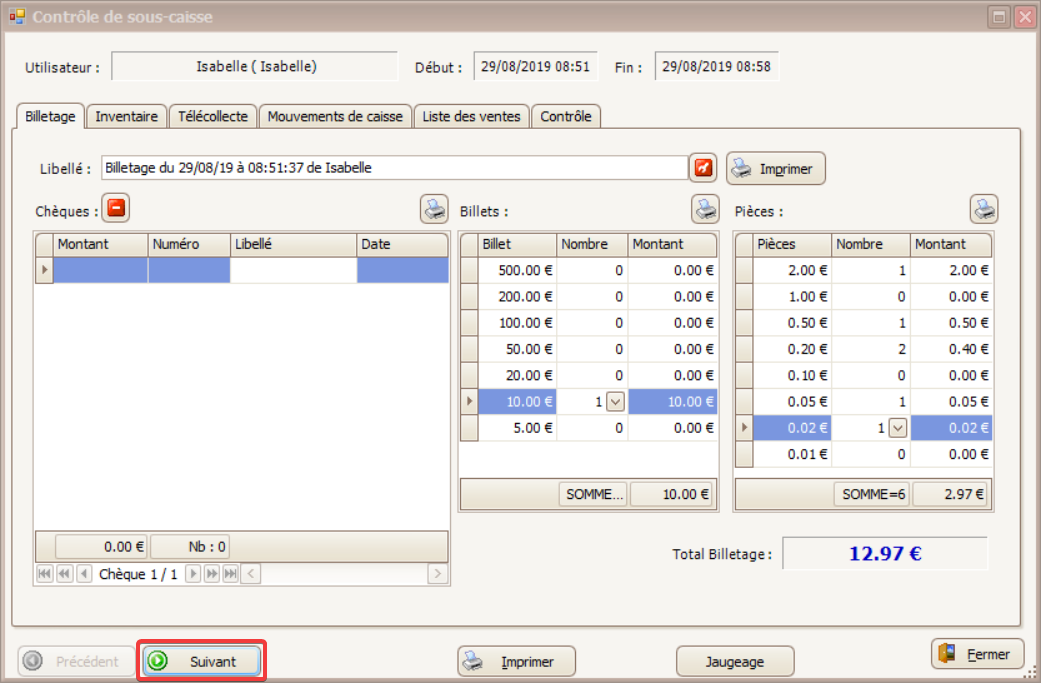Print the Chèques list with printer icon
The height and width of the screenshot is (683, 1041).
pos(434,209)
